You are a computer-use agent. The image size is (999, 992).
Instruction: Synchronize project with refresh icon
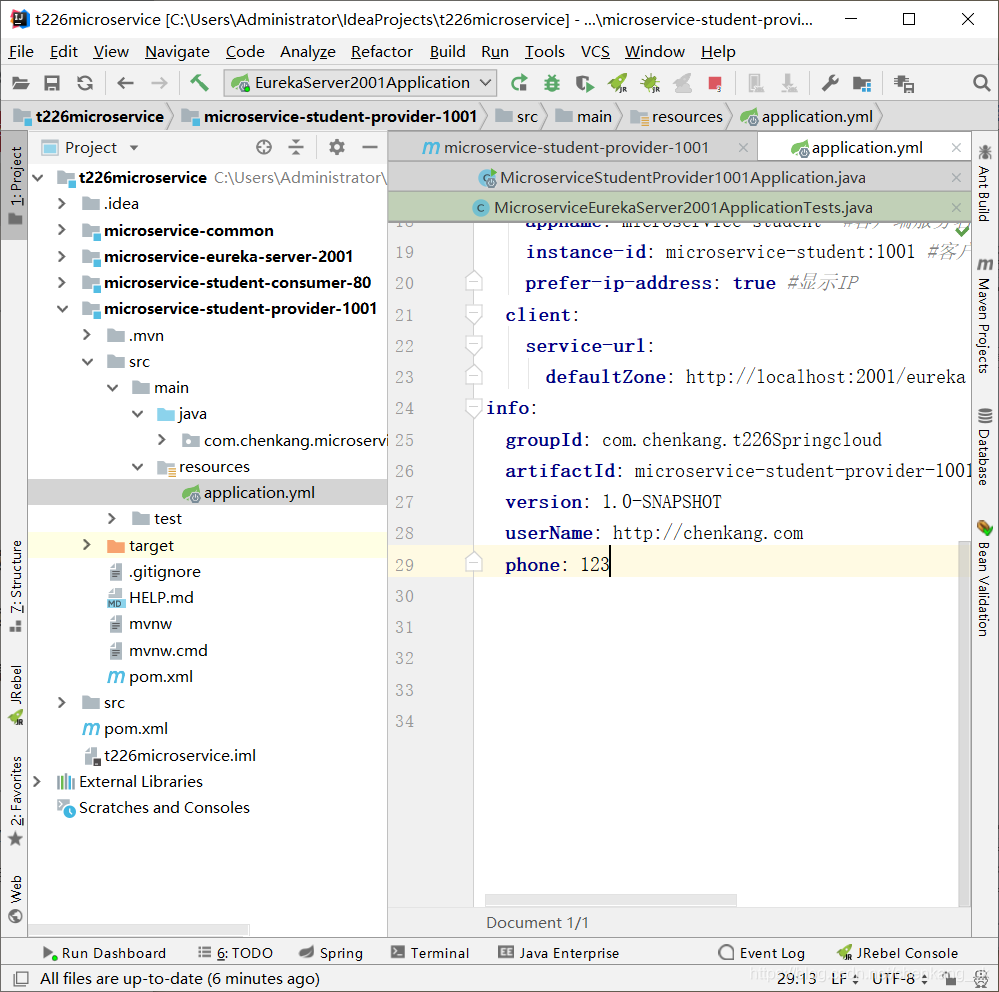(x=85, y=83)
